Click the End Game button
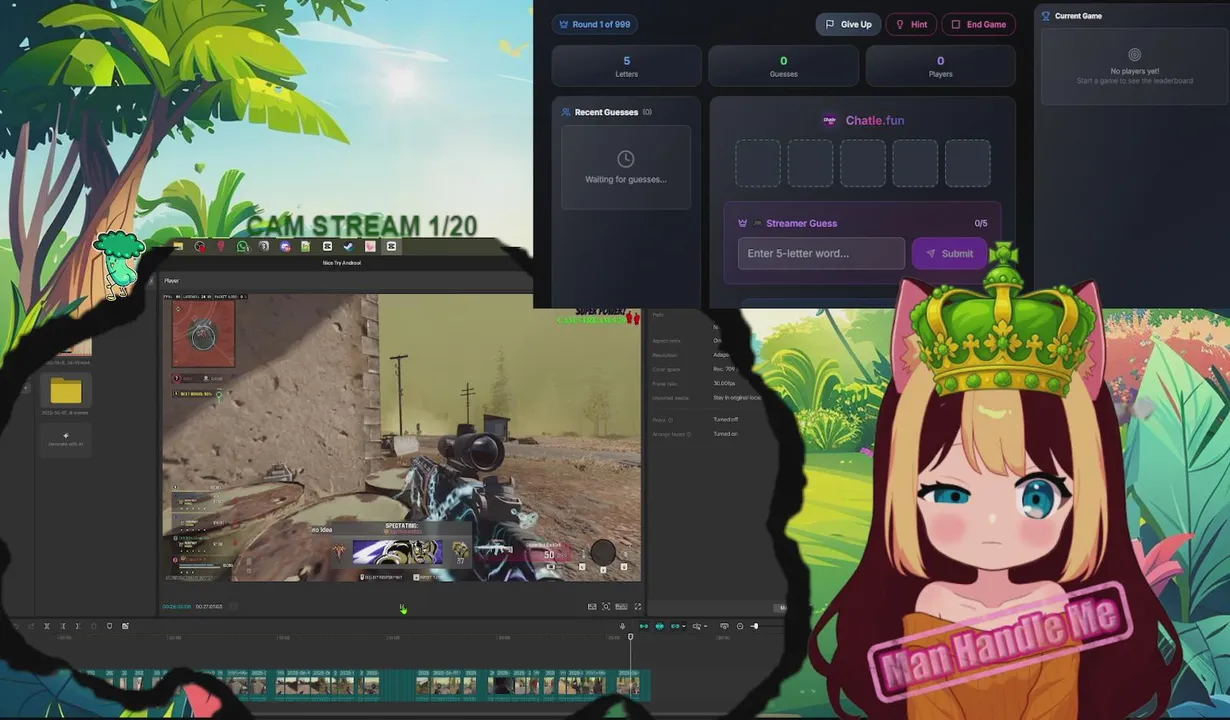Screen dimensions: 1230x720 coord(979,24)
